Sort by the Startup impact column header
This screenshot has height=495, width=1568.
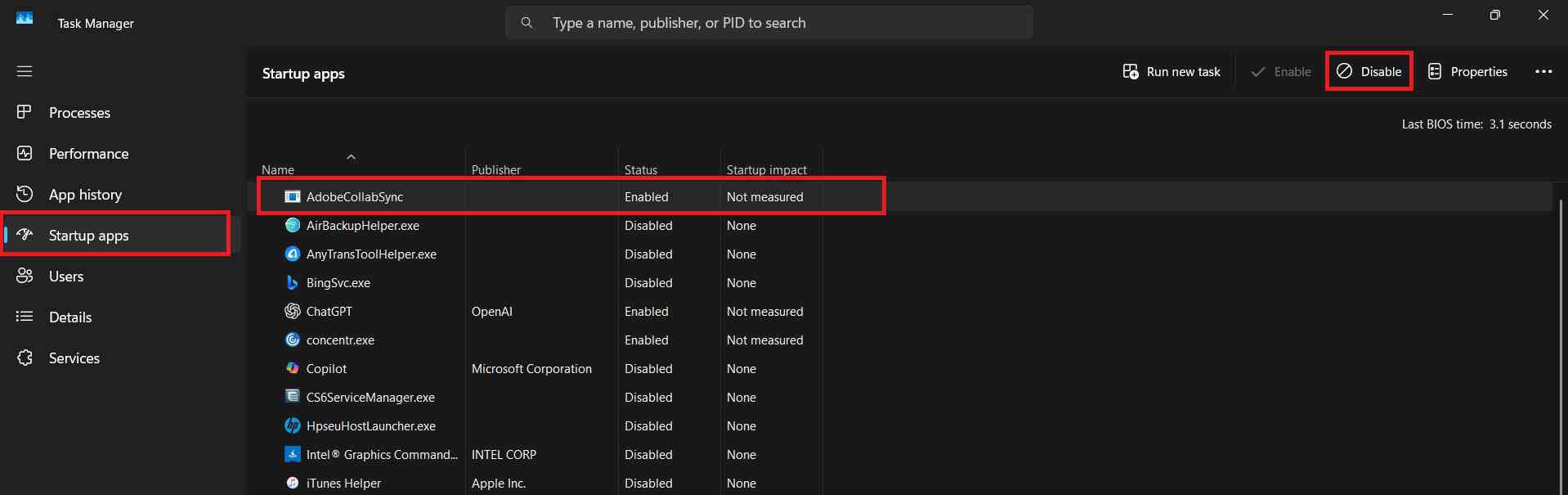767,170
